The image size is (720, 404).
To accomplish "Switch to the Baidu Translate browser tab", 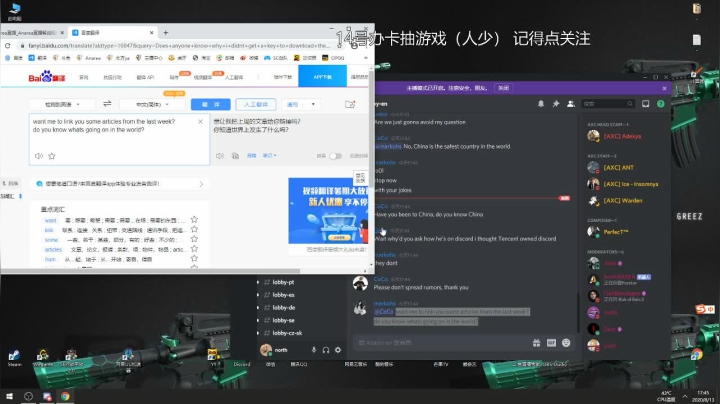I will tap(112, 33).
